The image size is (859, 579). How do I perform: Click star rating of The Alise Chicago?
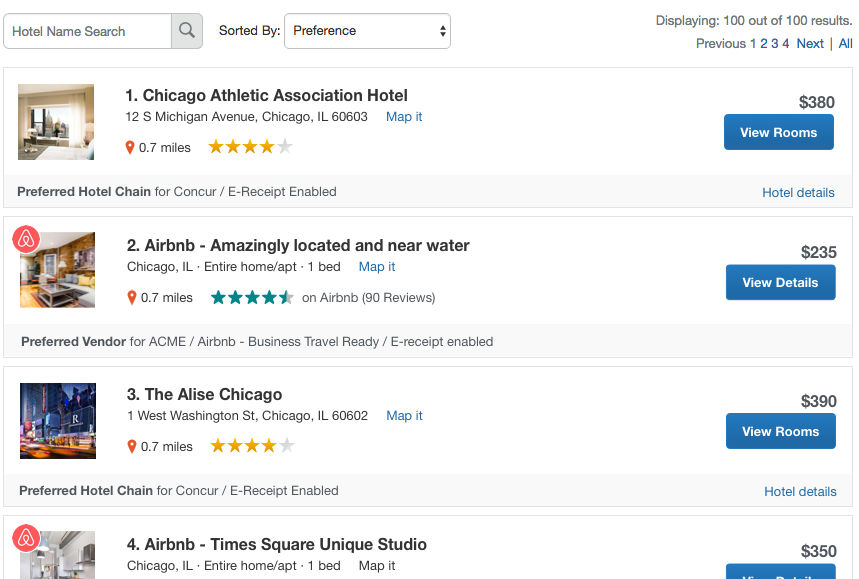253,446
